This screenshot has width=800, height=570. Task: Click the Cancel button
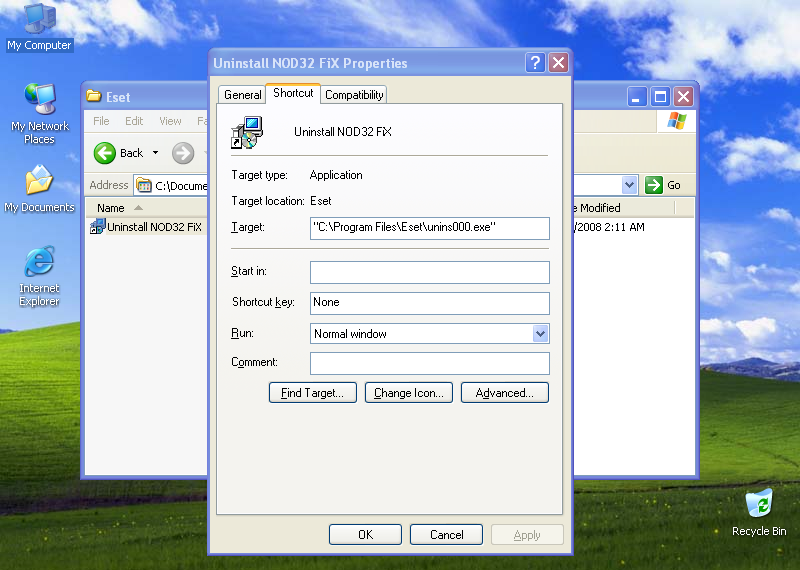tap(446, 534)
